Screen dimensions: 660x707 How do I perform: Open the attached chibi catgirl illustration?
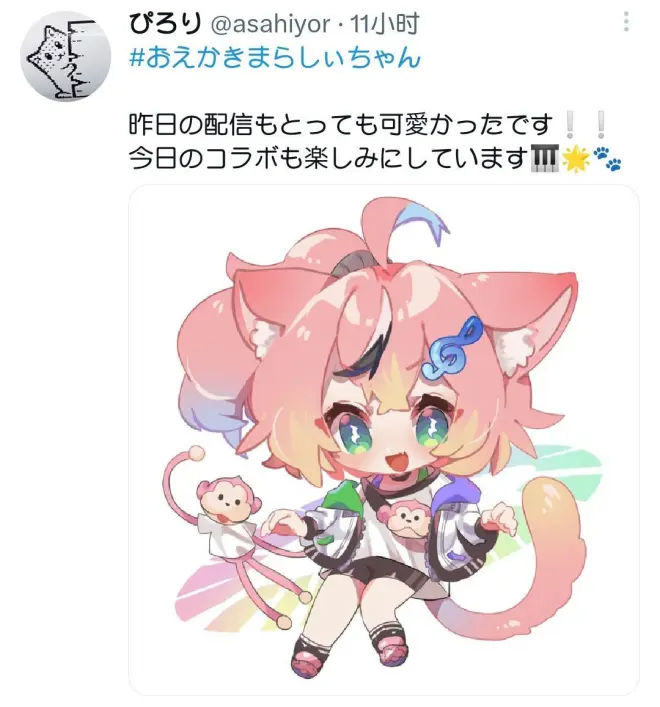pos(384,439)
